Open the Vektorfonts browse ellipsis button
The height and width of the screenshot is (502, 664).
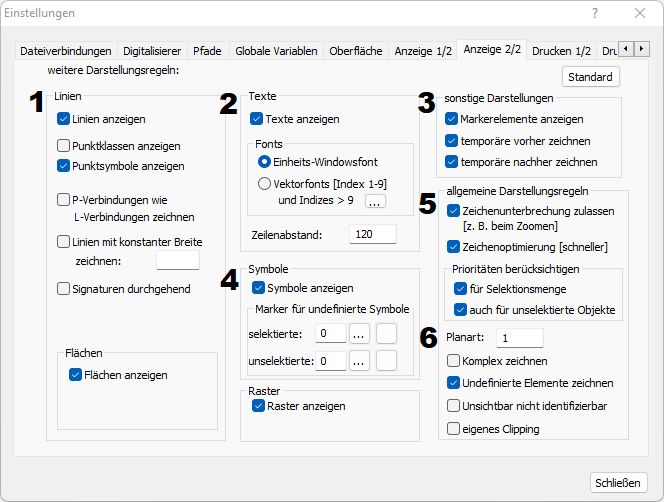tap(375, 202)
